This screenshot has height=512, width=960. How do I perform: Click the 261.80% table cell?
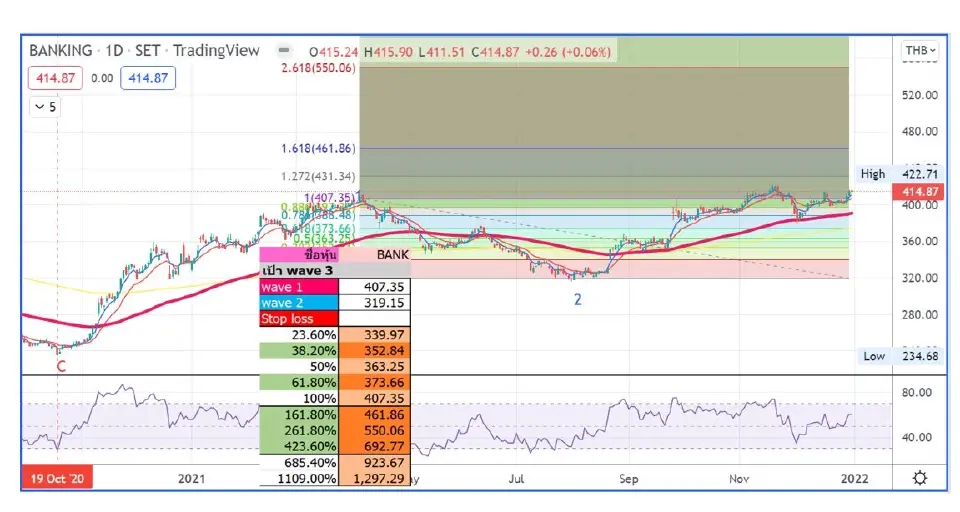click(x=299, y=431)
